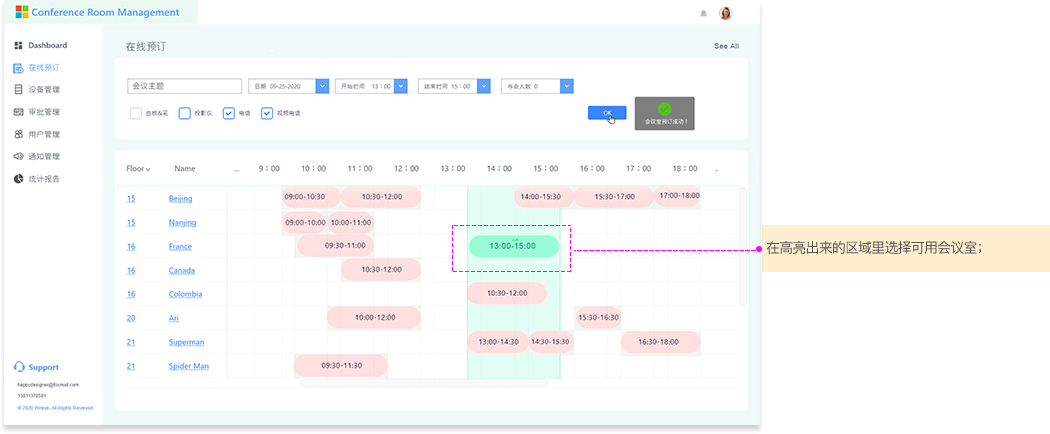Select the 在线预订 calendar icon in sidebar

click(18, 68)
